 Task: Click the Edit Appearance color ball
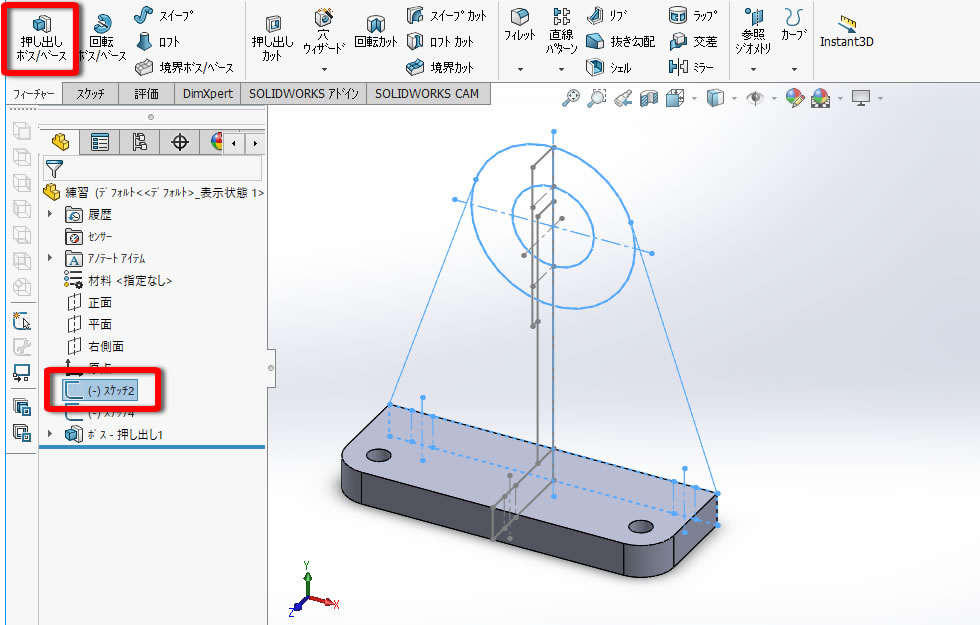(794, 98)
